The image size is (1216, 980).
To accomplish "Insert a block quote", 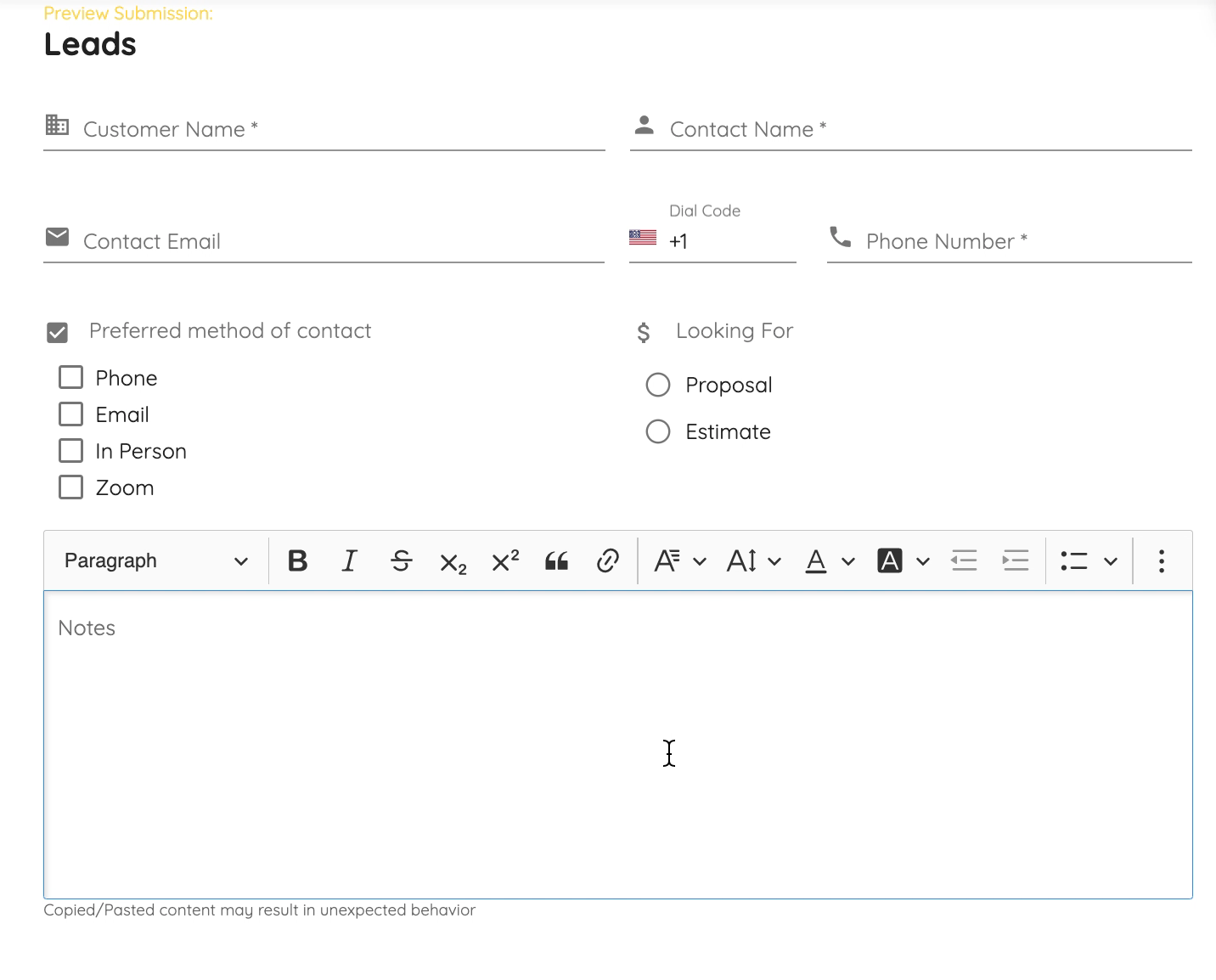I will 556,560.
